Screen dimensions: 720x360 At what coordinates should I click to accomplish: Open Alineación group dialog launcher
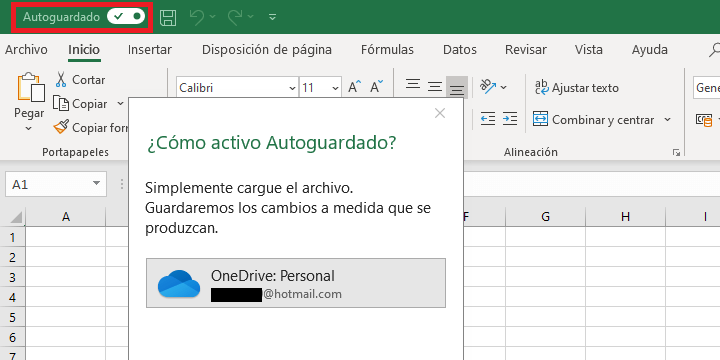tap(676, 153)
